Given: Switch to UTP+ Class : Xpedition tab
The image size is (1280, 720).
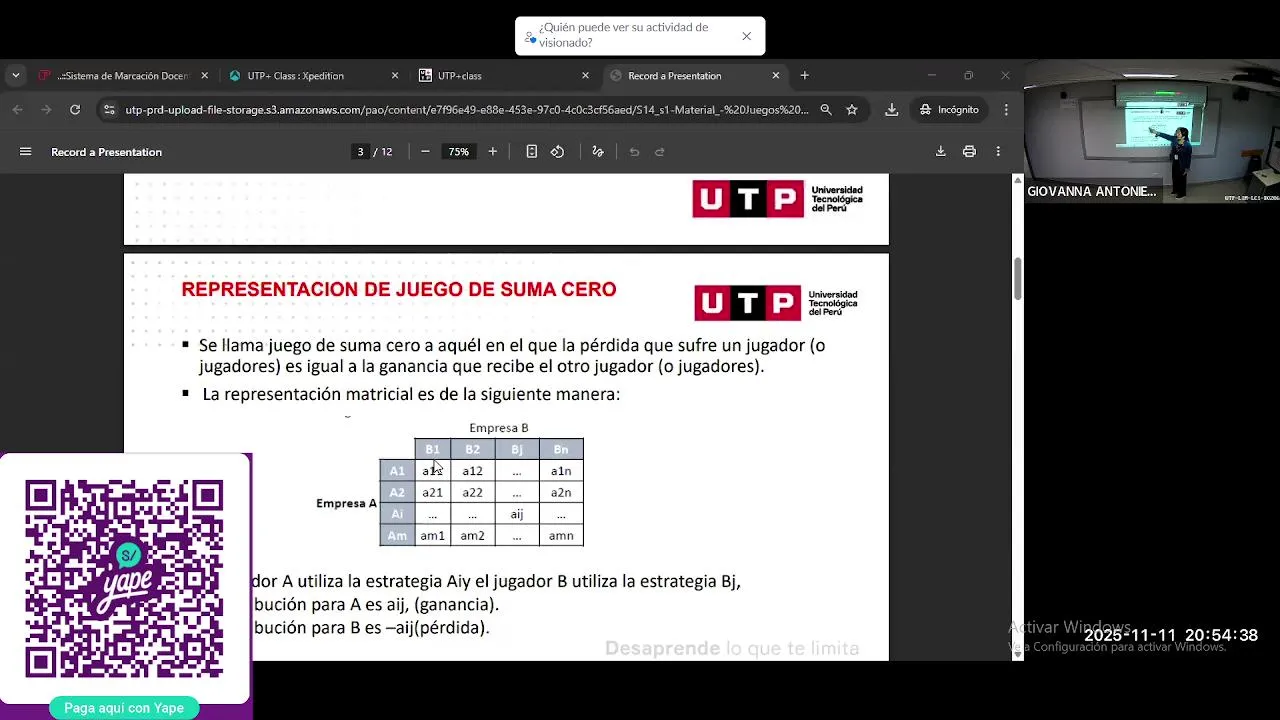Looking at the screenshot, I should coord(296,76).
